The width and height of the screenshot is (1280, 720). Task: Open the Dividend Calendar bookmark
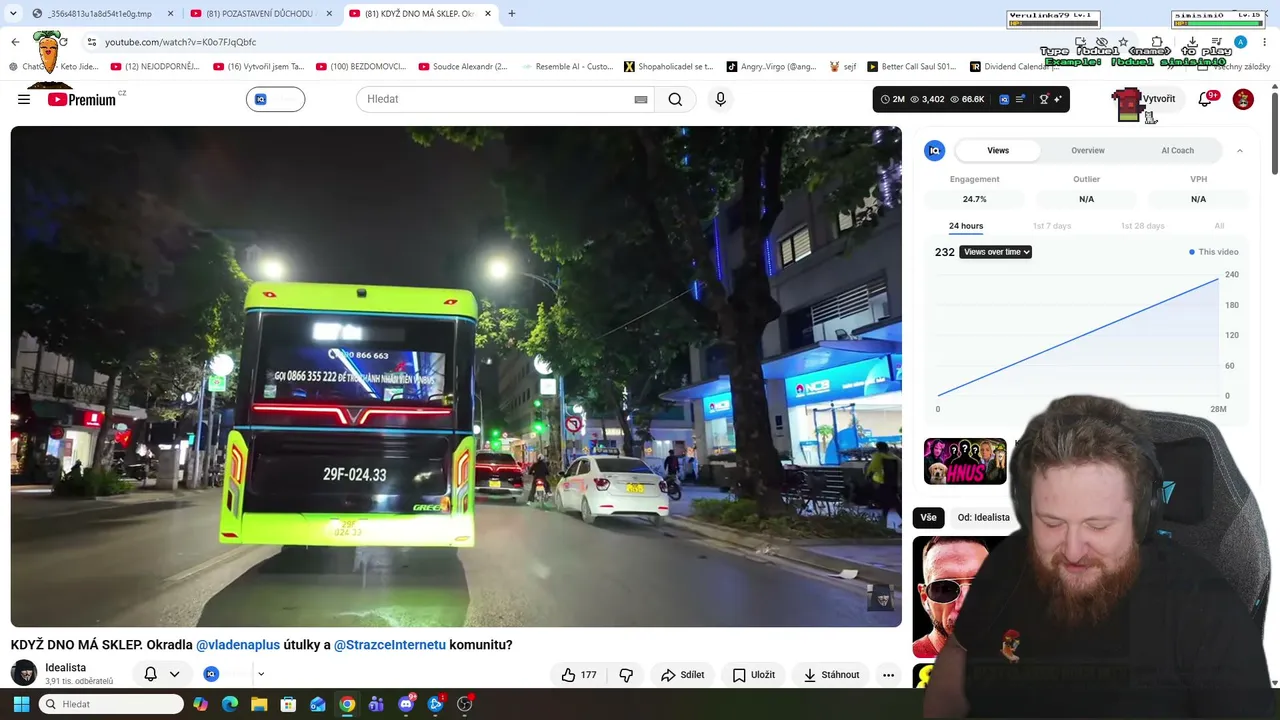coord(1014,67)
